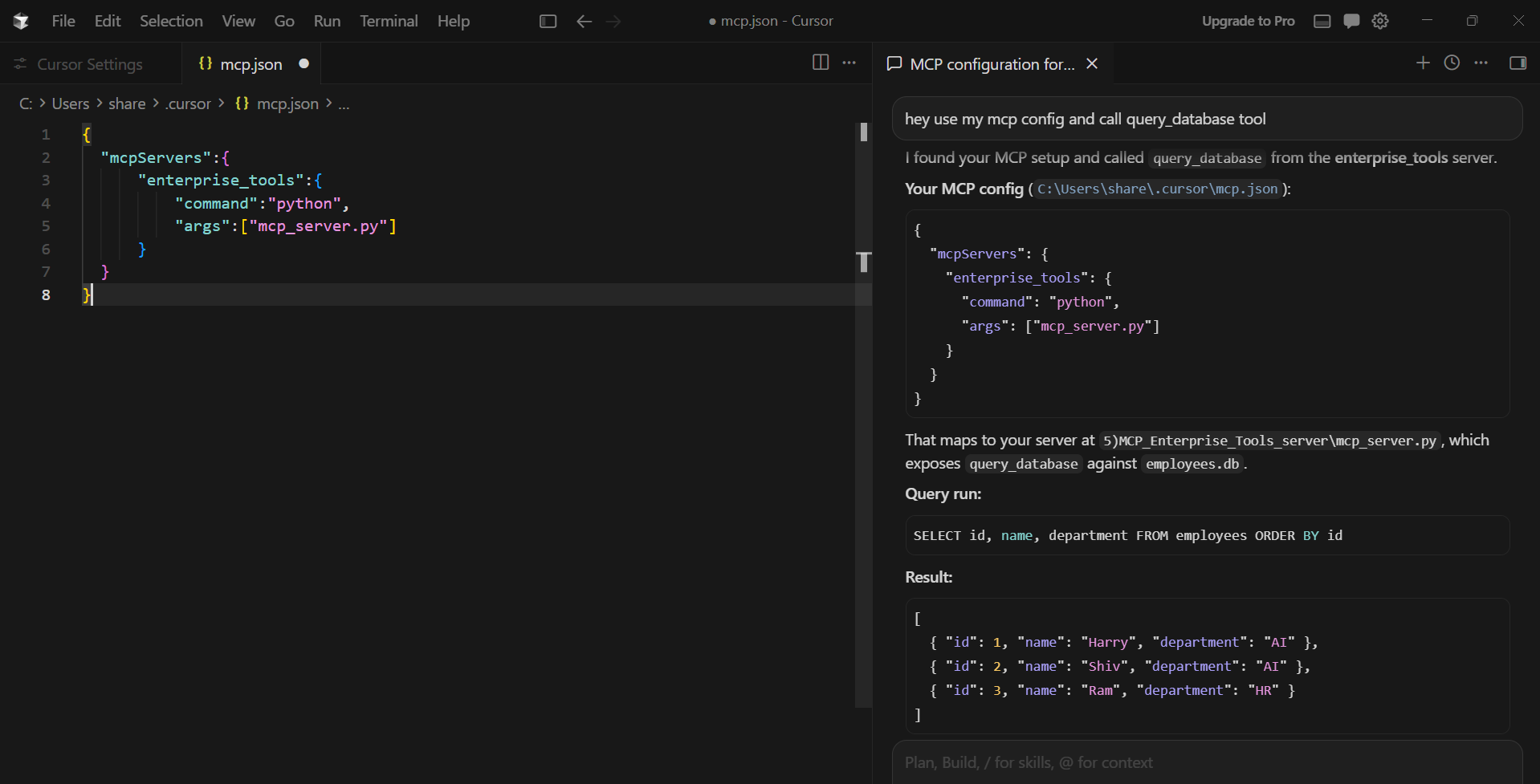Open the Run menu

click(x=327, y=21)
